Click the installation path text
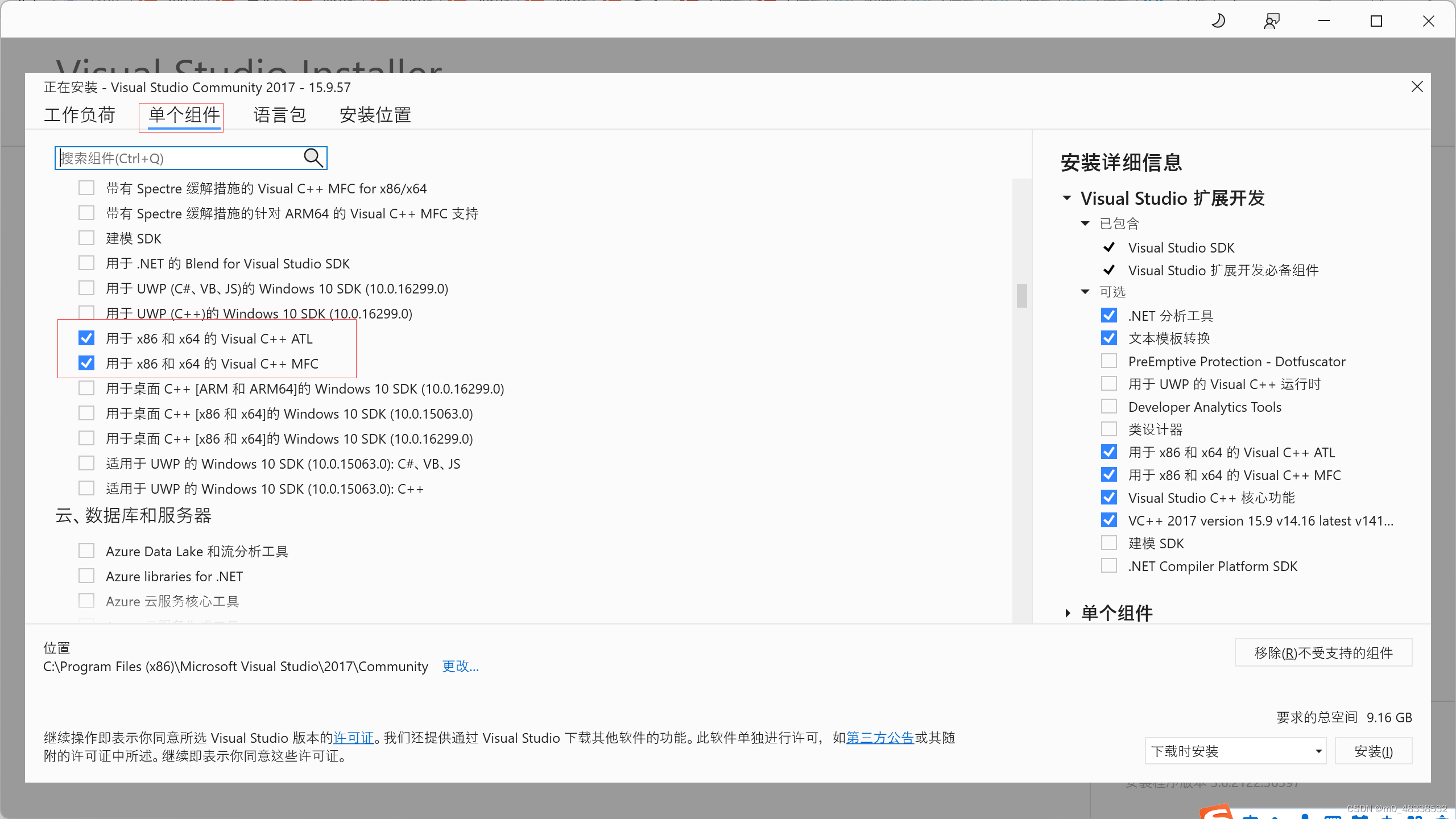 coord(235,666)
